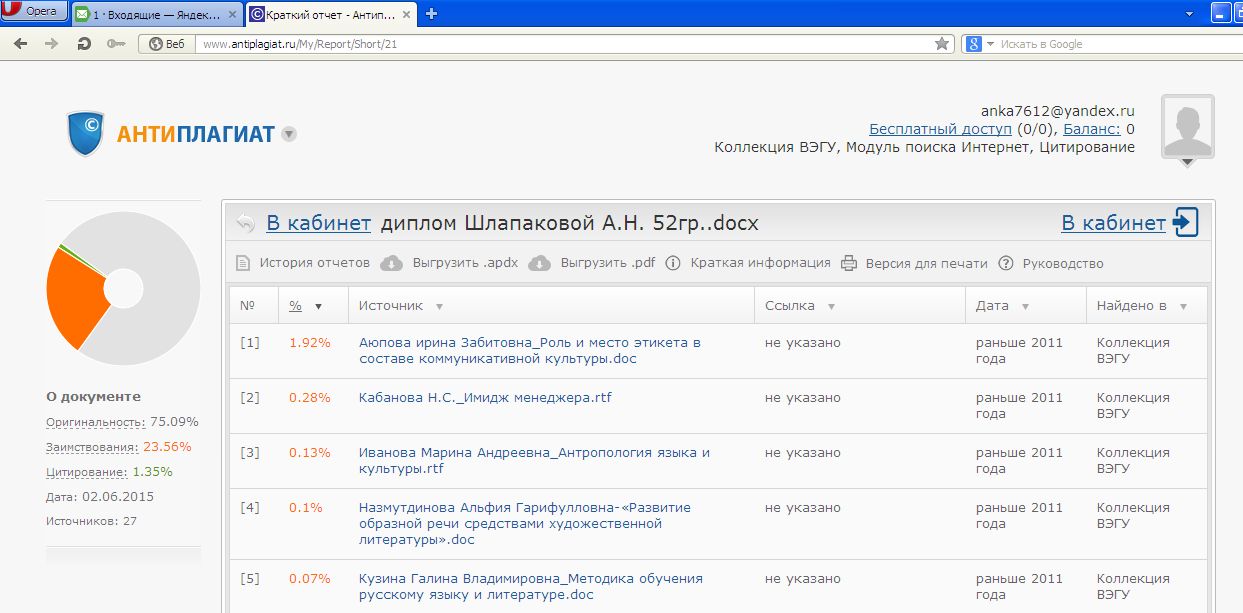
Task: Click the bookmark star in address bar
Action: [x=941, y=44]
